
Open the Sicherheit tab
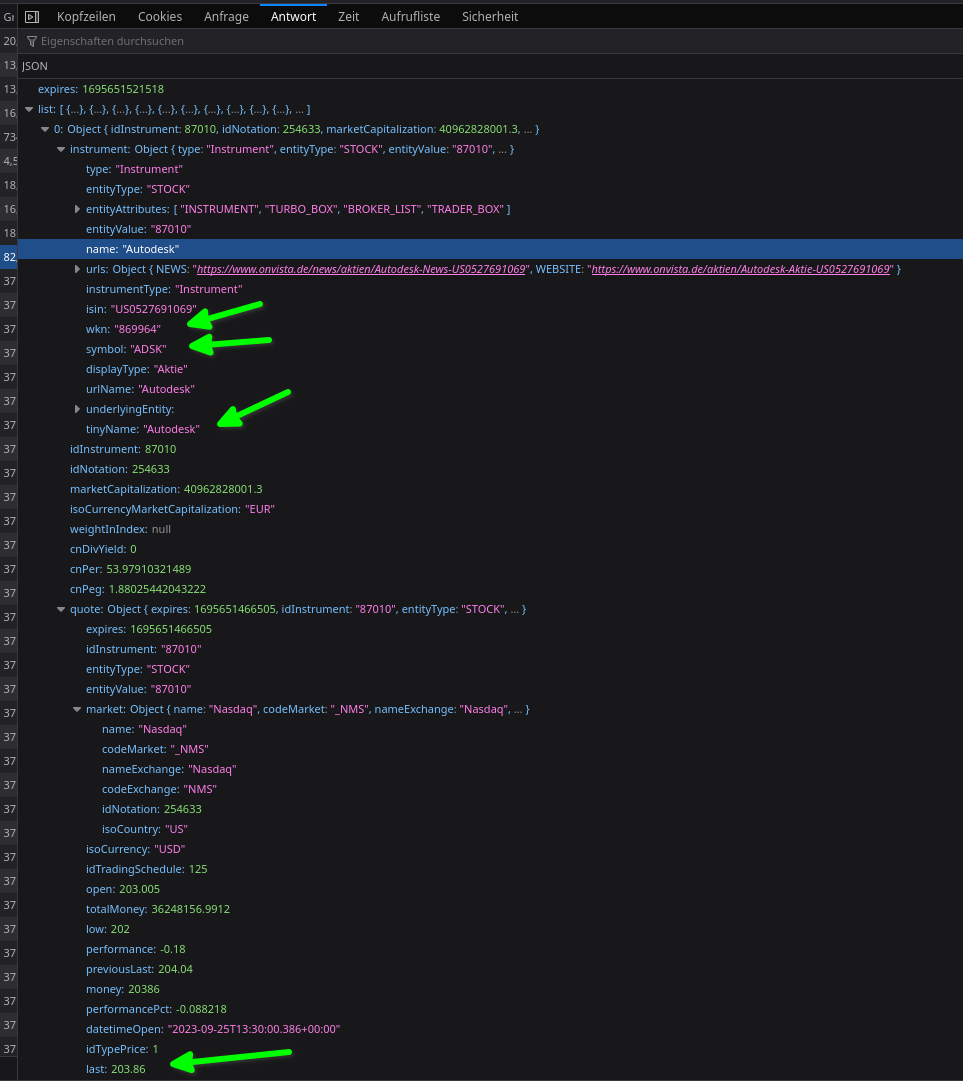(489, 17)
